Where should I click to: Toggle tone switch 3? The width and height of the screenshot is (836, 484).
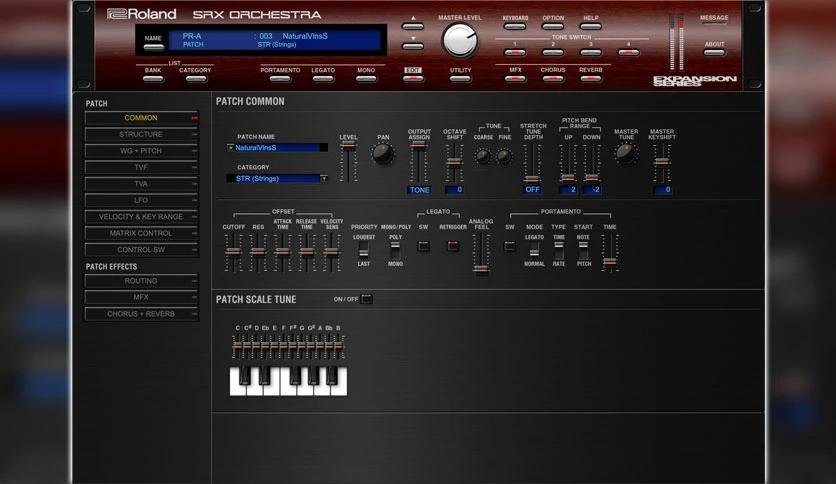(x=590, y=52)
